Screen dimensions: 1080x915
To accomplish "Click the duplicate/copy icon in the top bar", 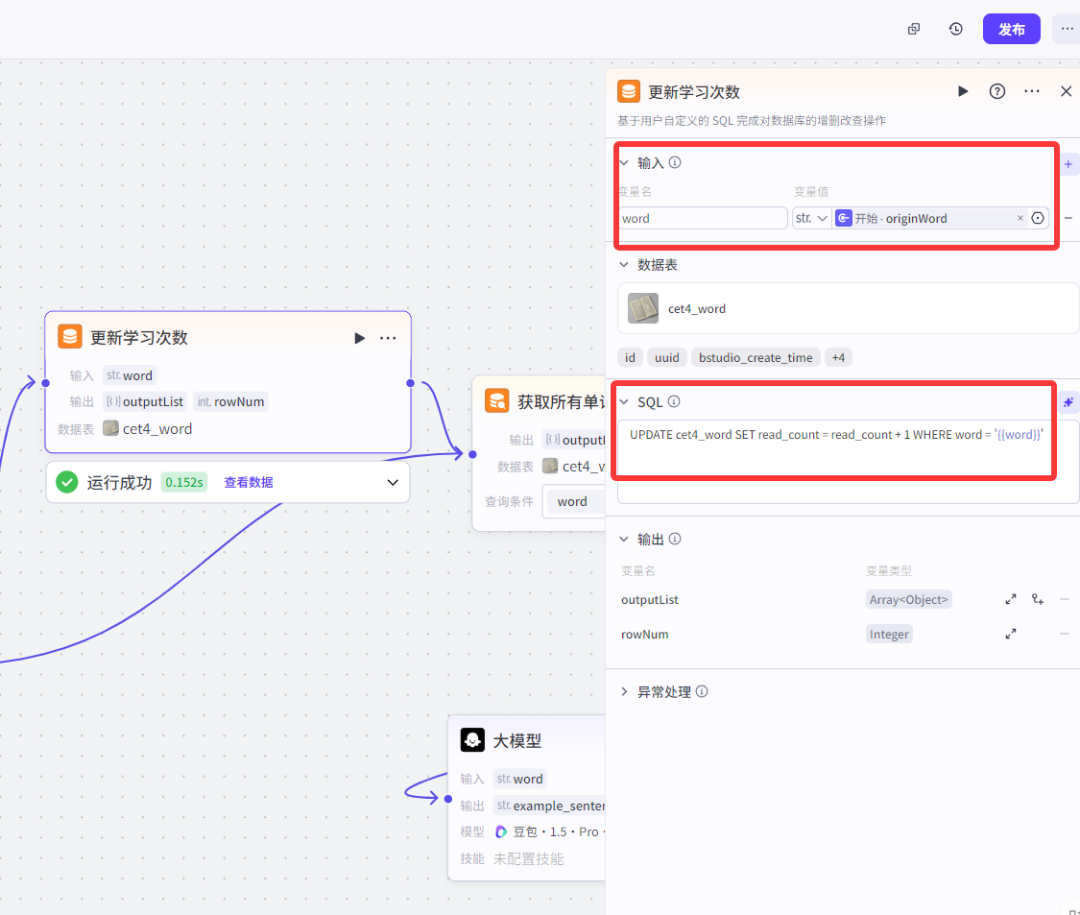I will tap(913, 29).
